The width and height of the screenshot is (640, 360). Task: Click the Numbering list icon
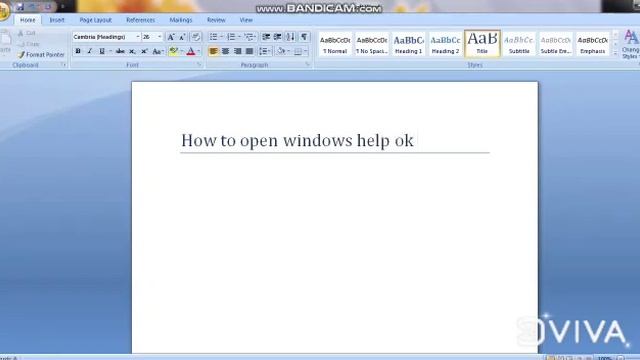pyautogui.click(x=231, y=37)
